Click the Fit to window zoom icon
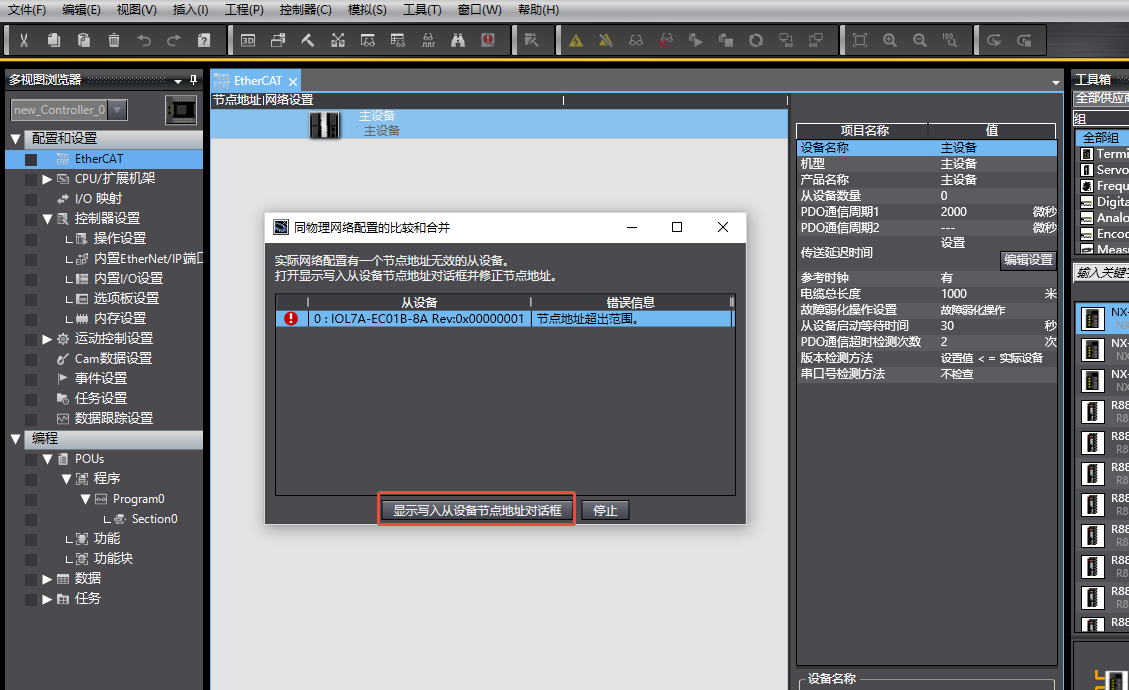Screen dimensions: 1129x690 [860, 41]
